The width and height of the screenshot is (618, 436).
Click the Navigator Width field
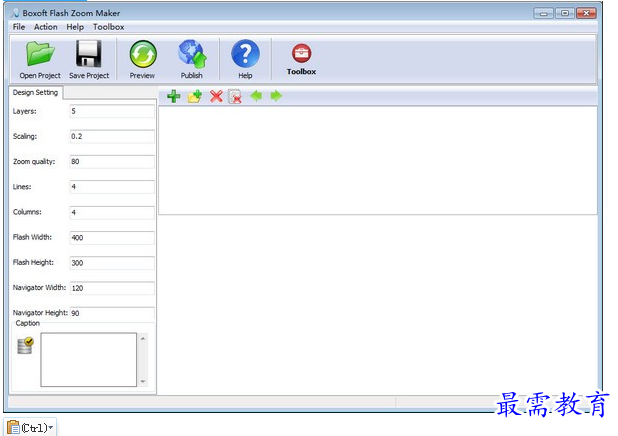112,288
